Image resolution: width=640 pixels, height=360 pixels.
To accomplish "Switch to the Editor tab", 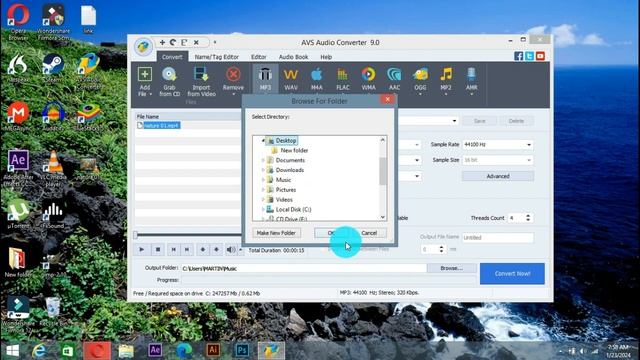I will 258,57.
